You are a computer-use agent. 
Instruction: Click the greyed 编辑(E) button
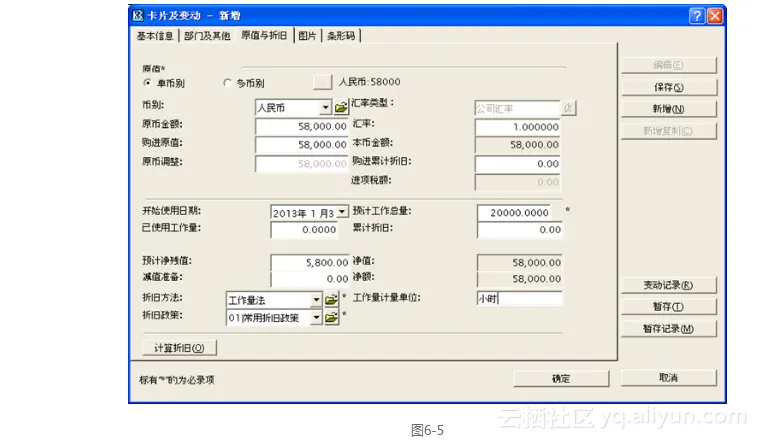(669, 65)
